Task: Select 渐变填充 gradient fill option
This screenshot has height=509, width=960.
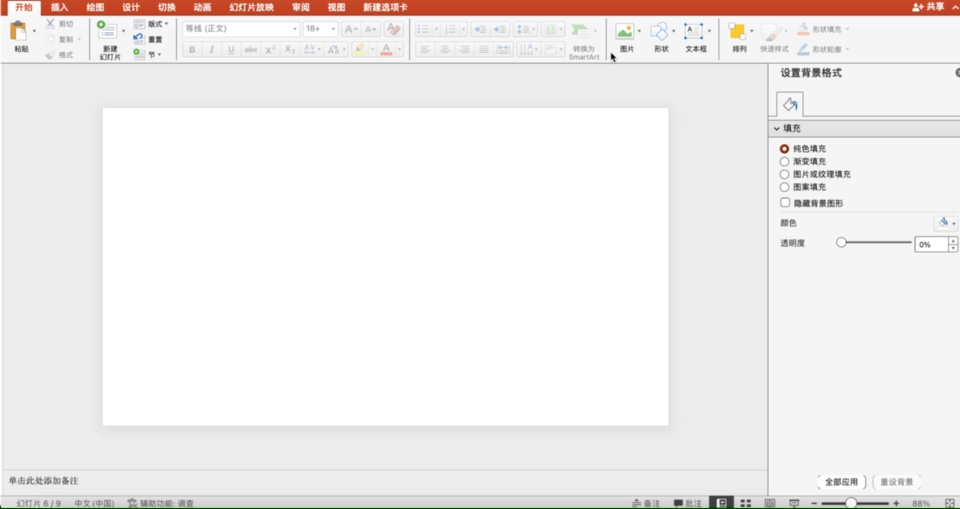Action: [785, 161]
